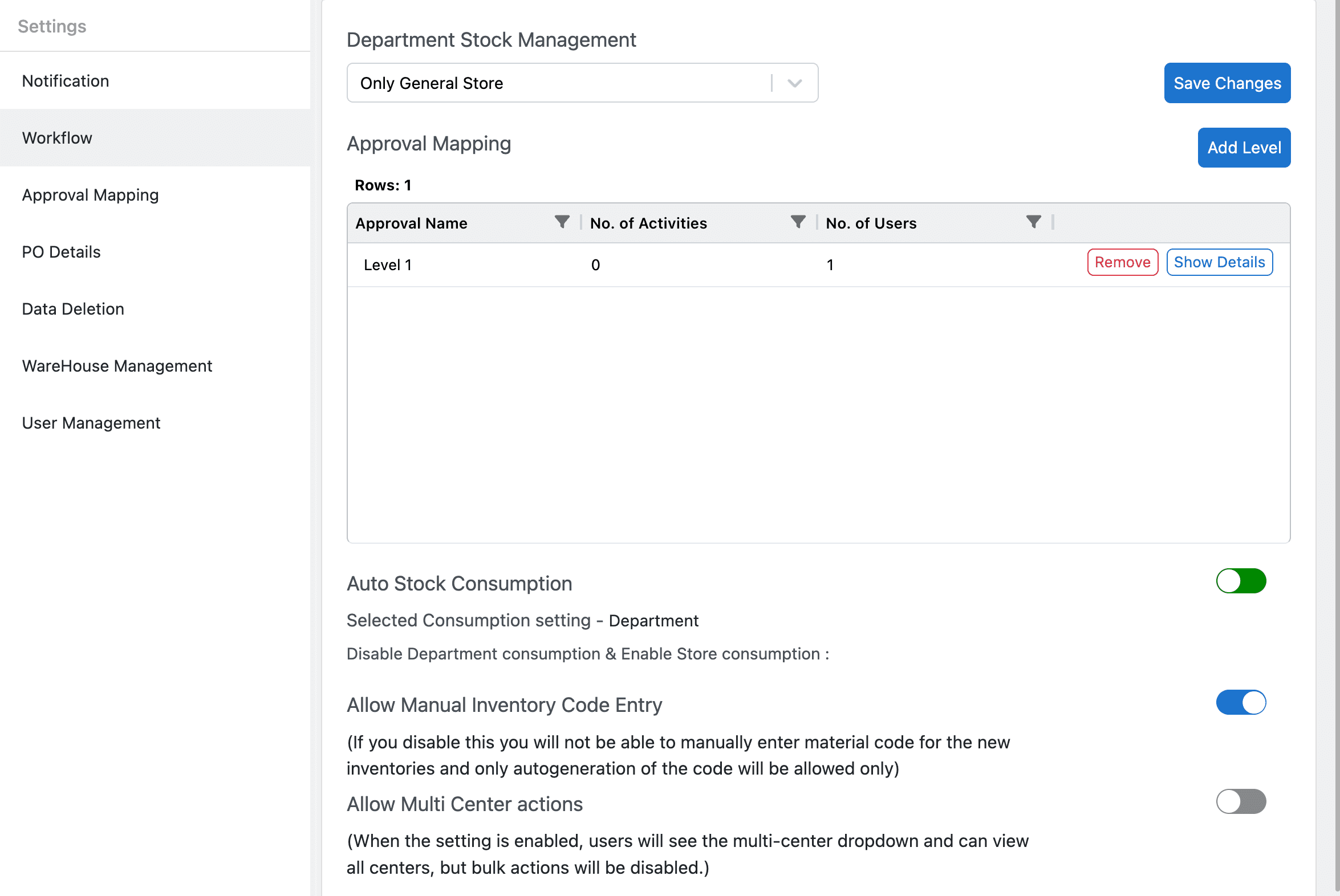The width and height of the screenshot is (1340, 896).
Task: Click Selected Consumption setting - Department text
Action: (522, 621)
